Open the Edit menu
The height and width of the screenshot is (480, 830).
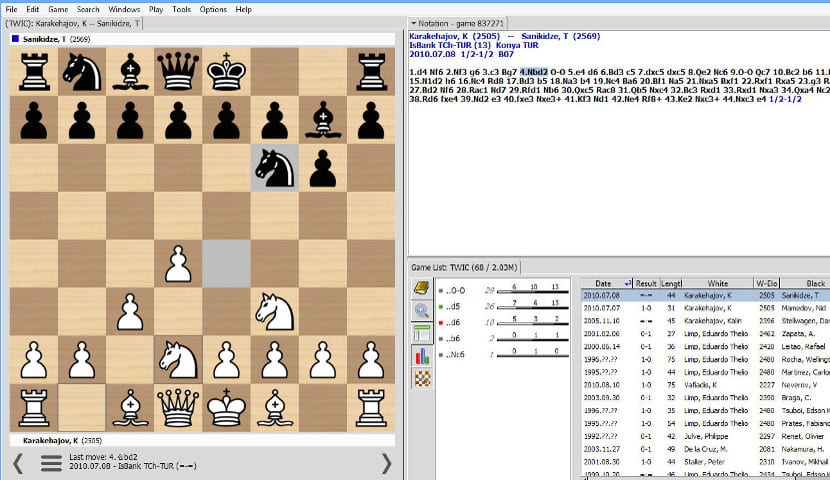(32, 10)
